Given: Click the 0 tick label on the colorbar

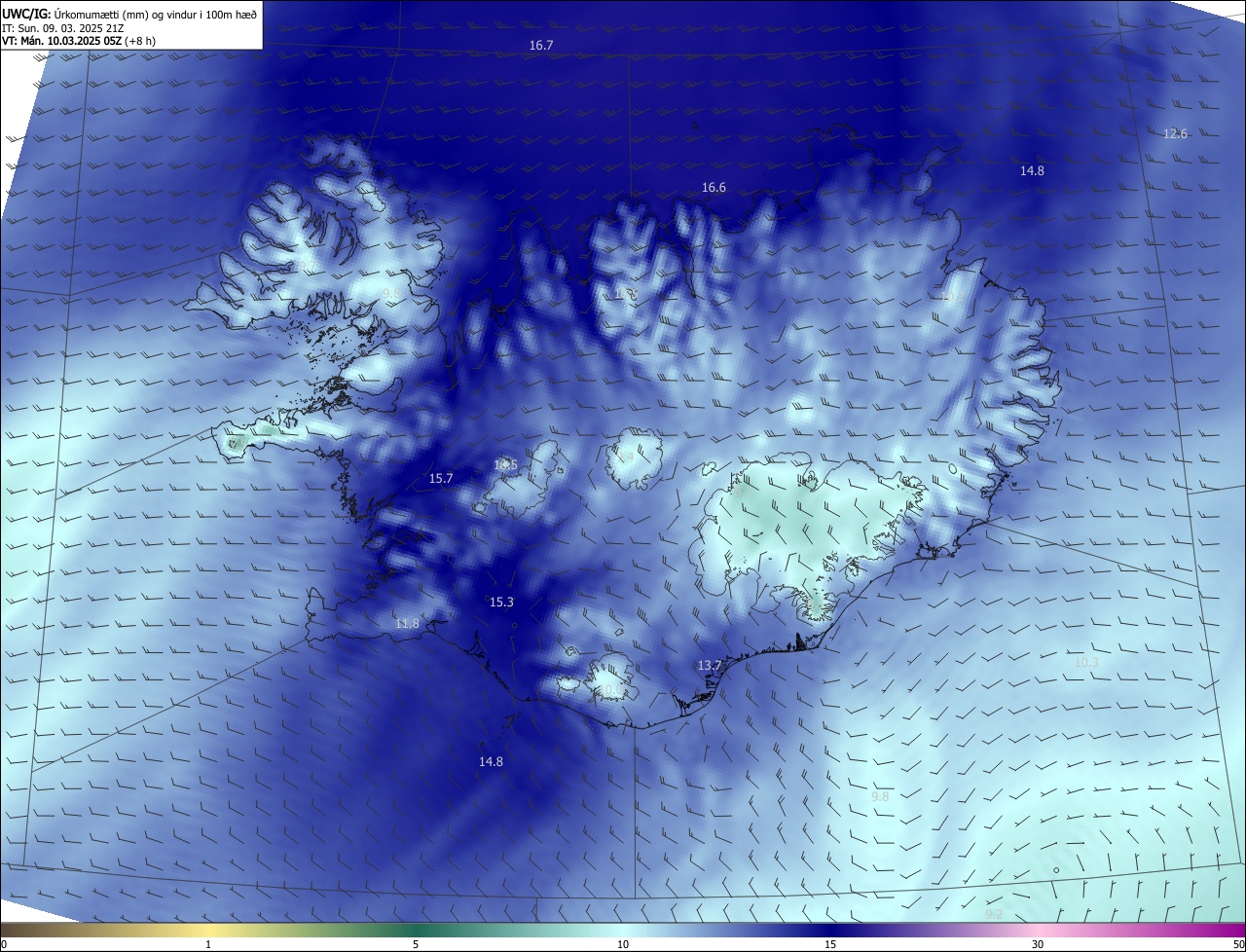Looking at the screenshot, I should (x=4, y=944).
